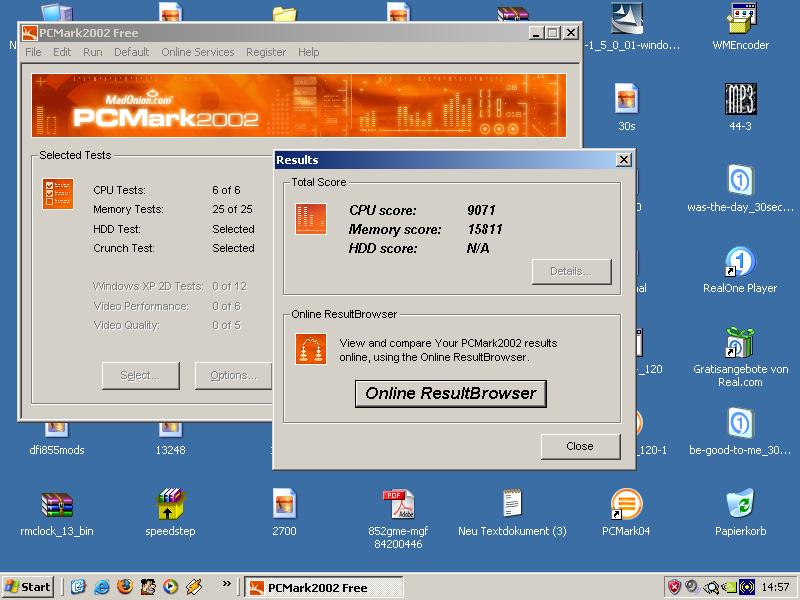Click the CPU Tests 6 of 6 value

pyautogui.click(x=226, y=190)
